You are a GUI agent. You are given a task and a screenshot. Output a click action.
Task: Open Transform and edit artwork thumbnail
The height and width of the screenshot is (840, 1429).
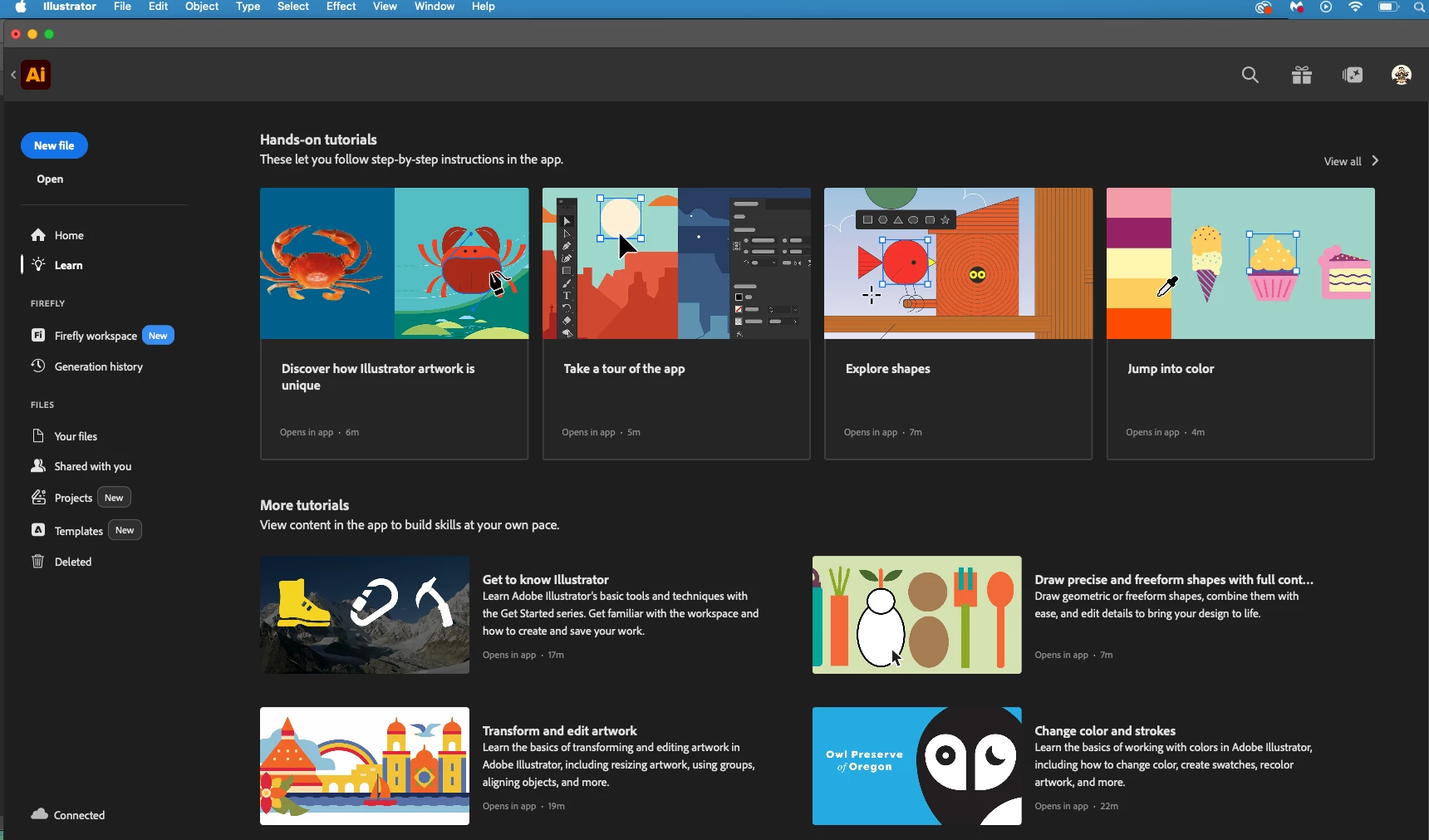tap(365, 766)
